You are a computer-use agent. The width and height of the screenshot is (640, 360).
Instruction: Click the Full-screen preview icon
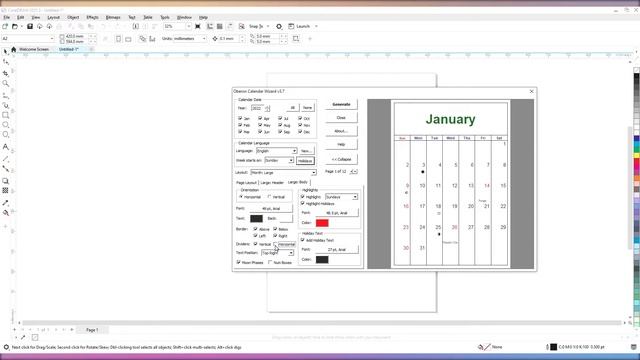(198, 26)
